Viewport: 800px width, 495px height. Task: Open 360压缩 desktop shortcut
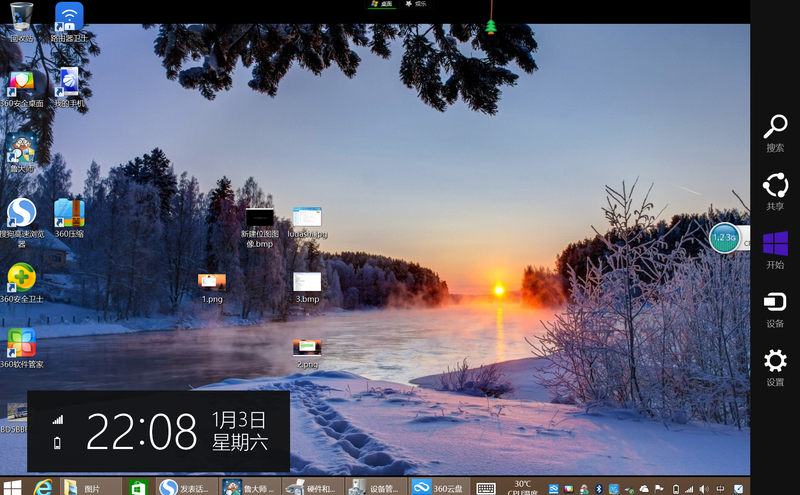69,214
